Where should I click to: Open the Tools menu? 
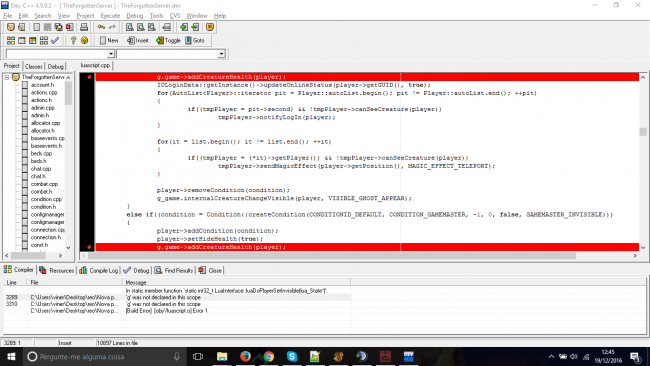(156, 16)
